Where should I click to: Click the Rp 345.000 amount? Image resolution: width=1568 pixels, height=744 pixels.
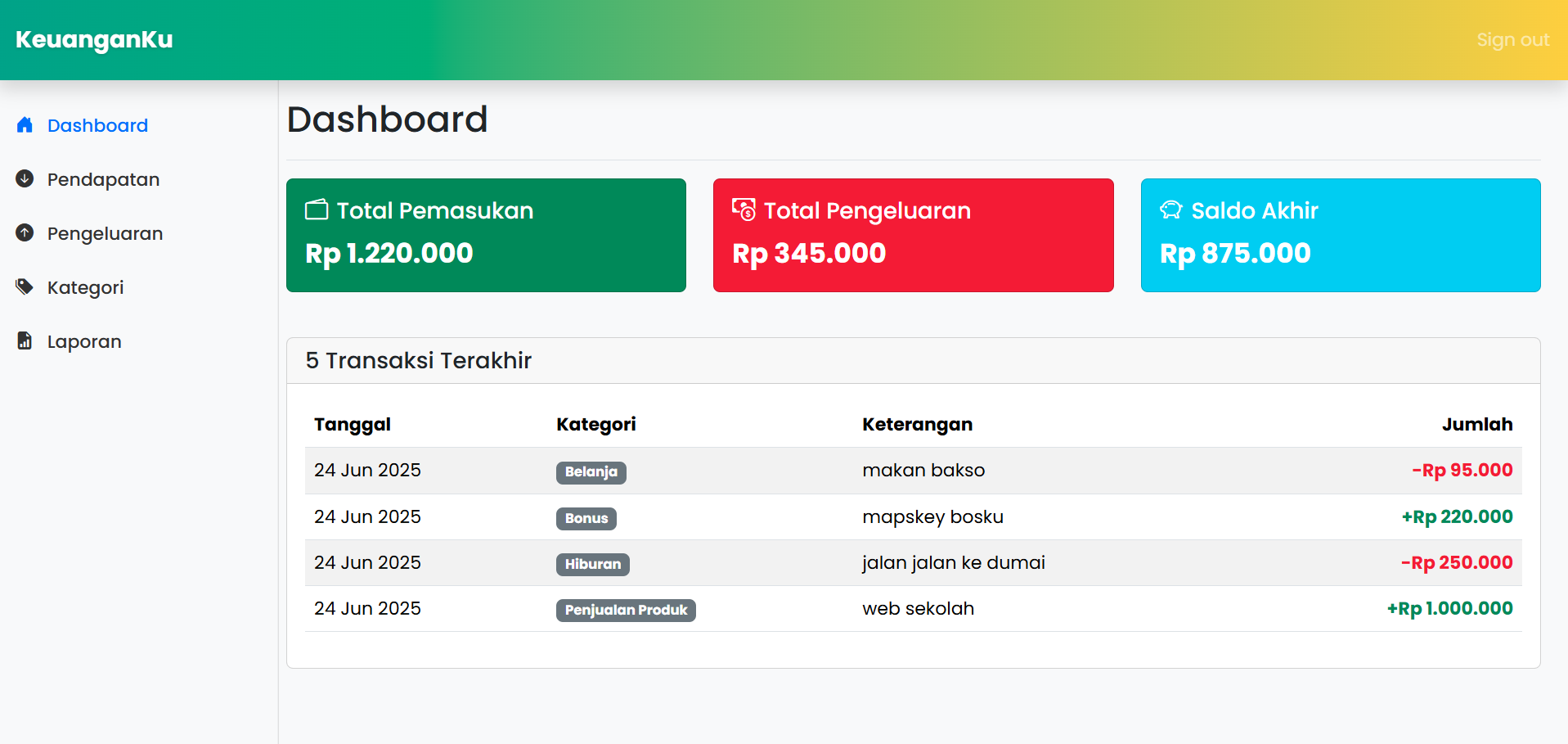[809, 254]
